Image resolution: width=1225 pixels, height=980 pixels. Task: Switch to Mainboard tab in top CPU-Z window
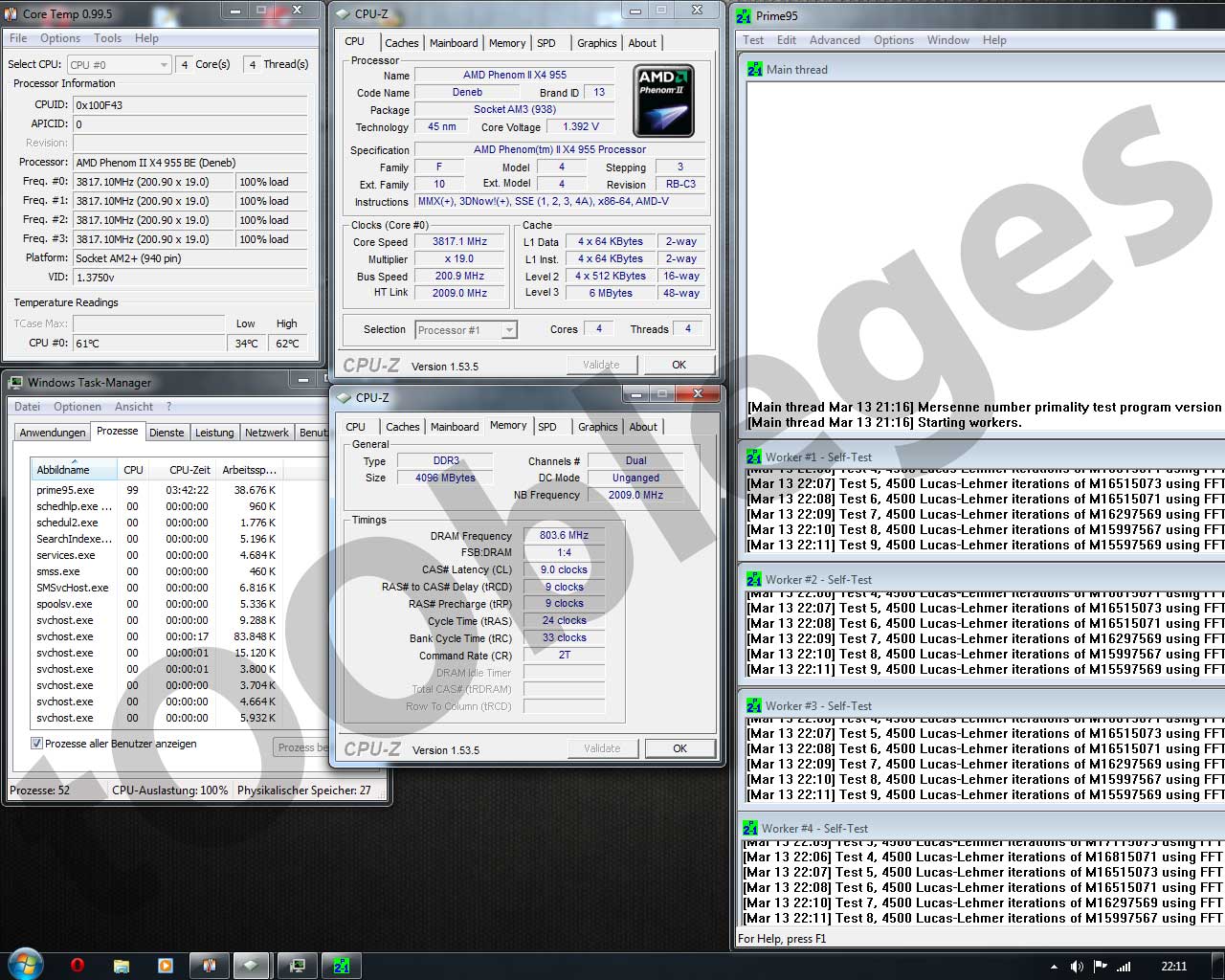coord(454,43)
